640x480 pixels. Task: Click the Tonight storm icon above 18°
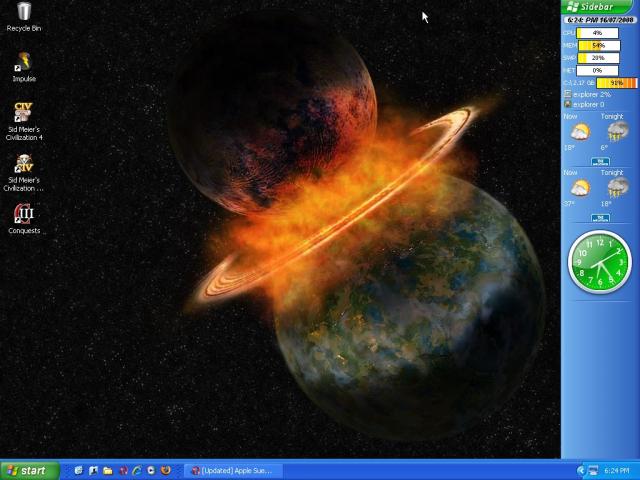click(618, 188)
